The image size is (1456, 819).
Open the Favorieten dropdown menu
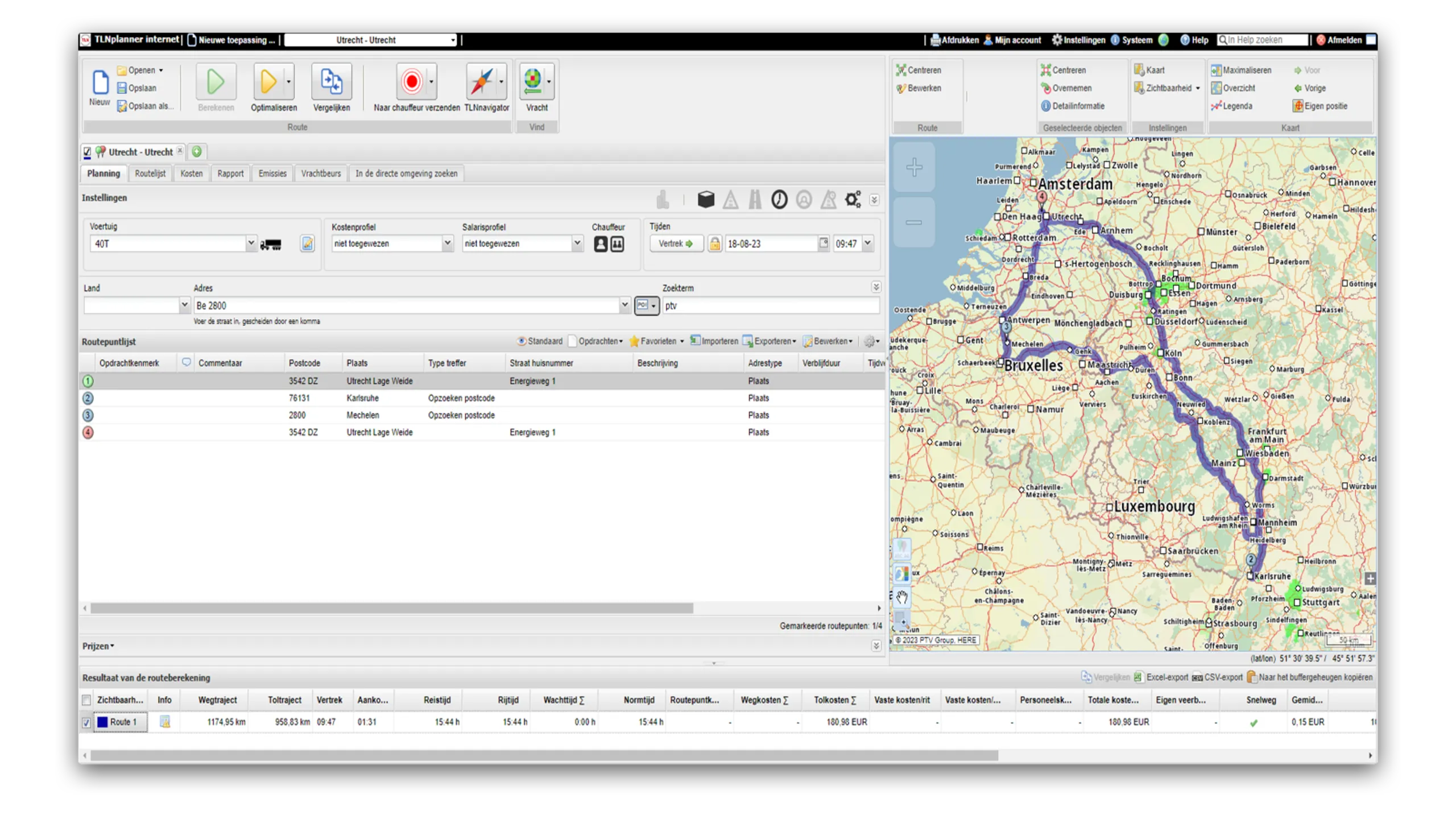coord(657,341)
